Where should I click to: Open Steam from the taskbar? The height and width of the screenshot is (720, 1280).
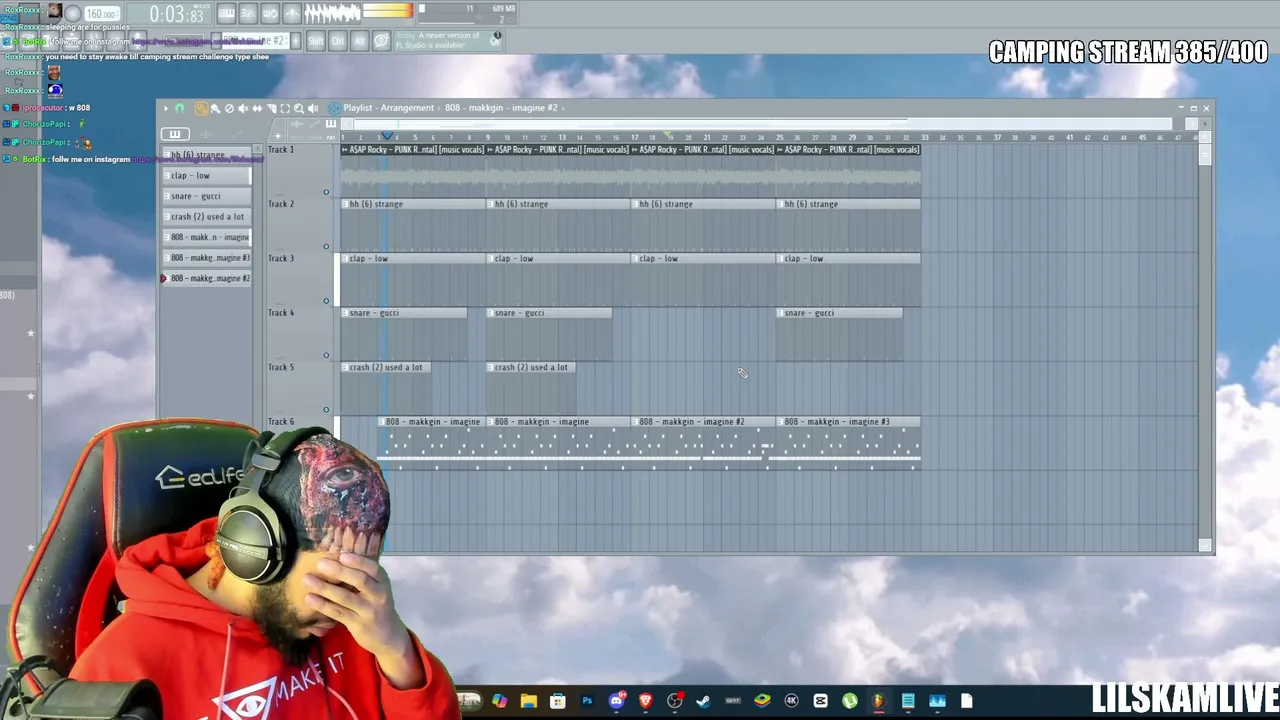pos(704,701)
